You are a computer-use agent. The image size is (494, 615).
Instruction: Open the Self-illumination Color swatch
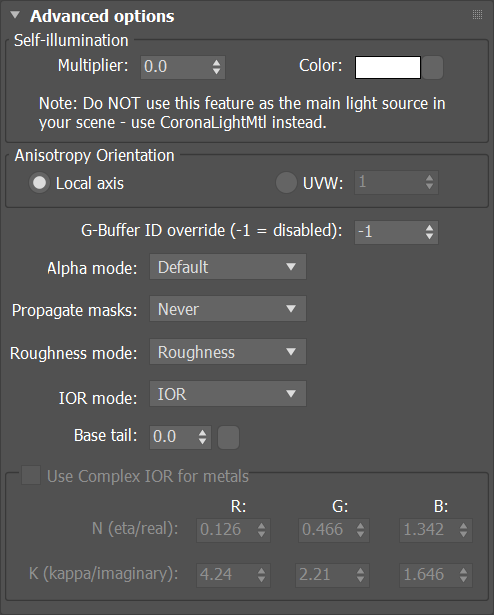pyautogui.click(x=388, y=67)
